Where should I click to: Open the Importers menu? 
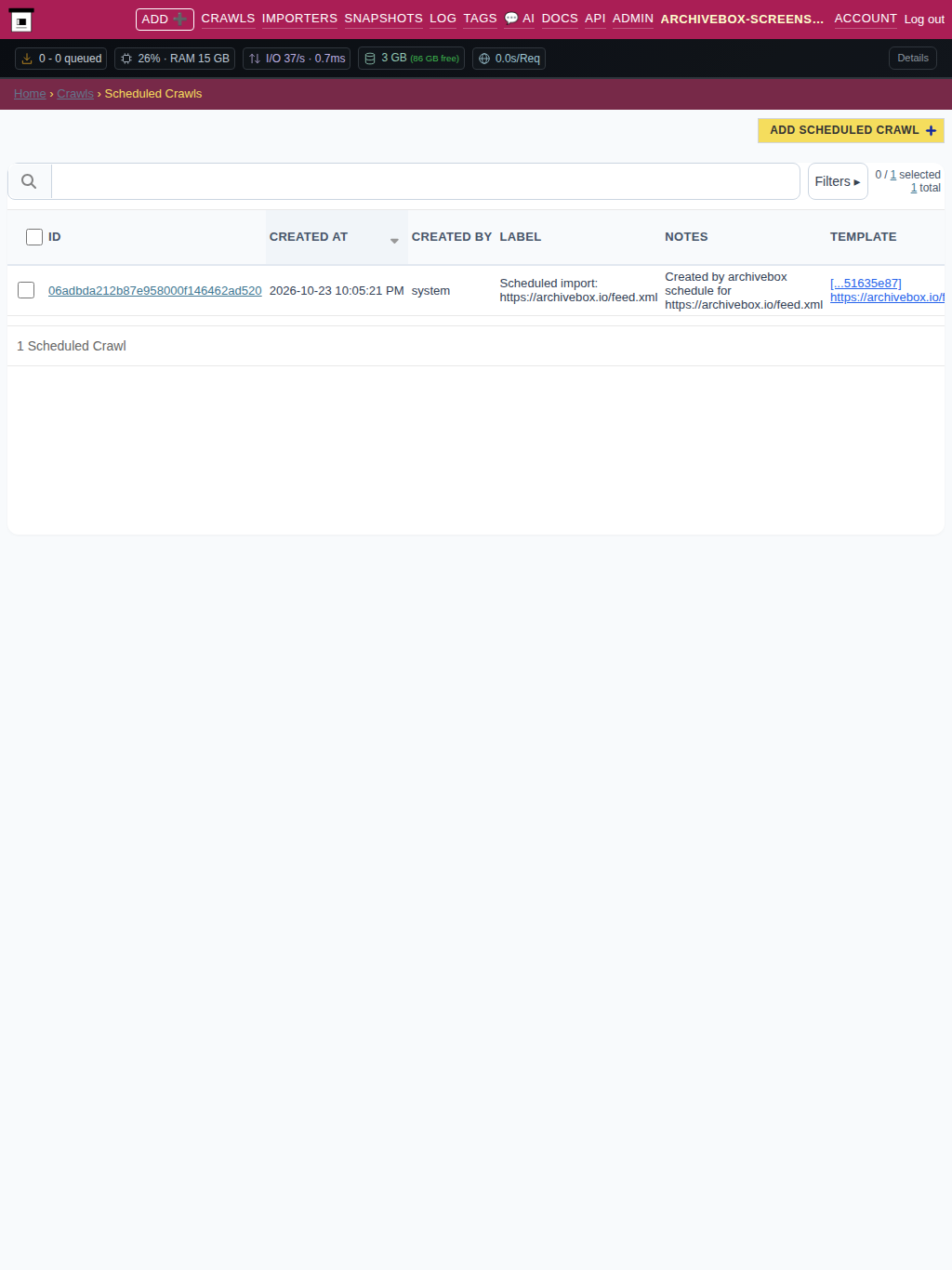pyautogui.click(x=299, y=19)
